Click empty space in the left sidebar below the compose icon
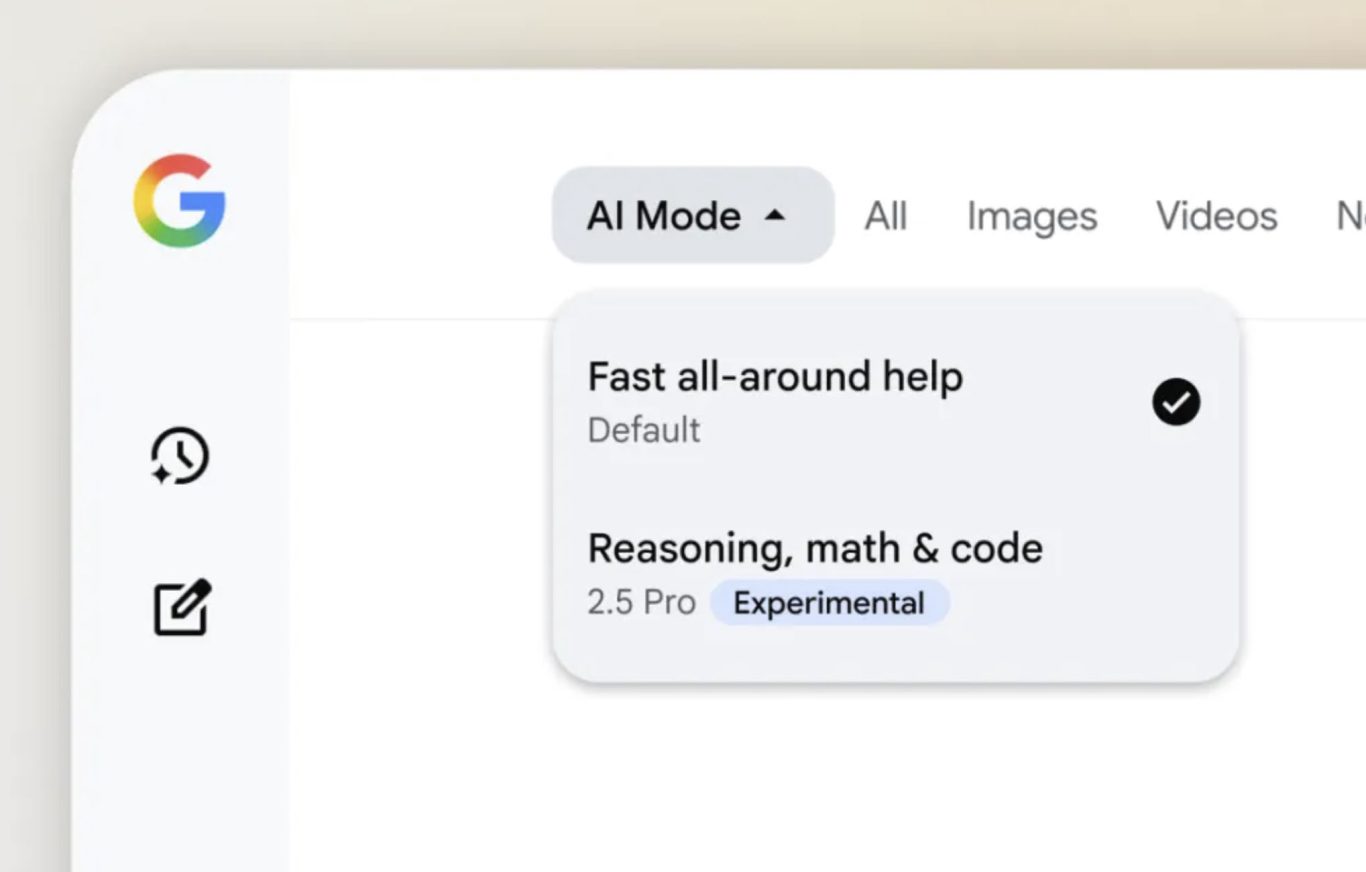Screen dimensions: 1366x872 pos(181,760)
